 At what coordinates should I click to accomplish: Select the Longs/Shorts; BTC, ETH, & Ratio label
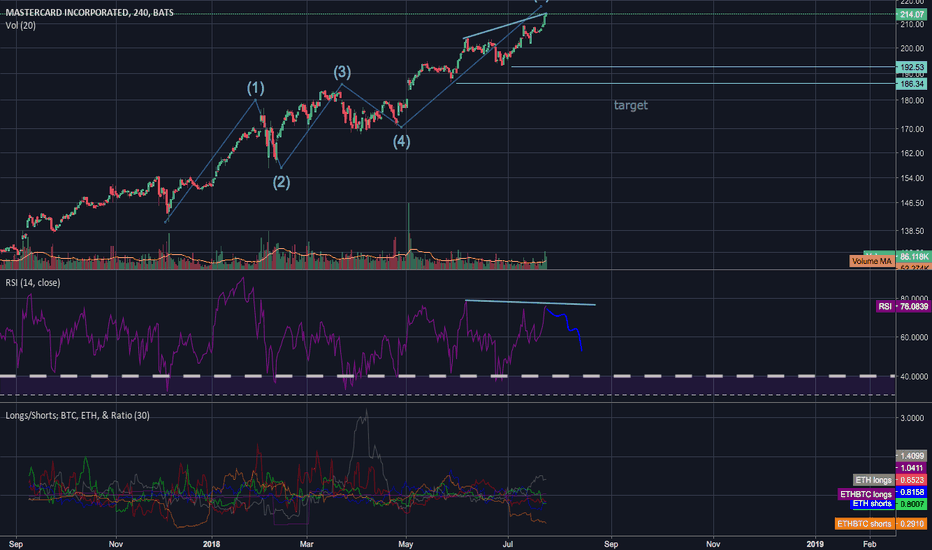[77, 415]
